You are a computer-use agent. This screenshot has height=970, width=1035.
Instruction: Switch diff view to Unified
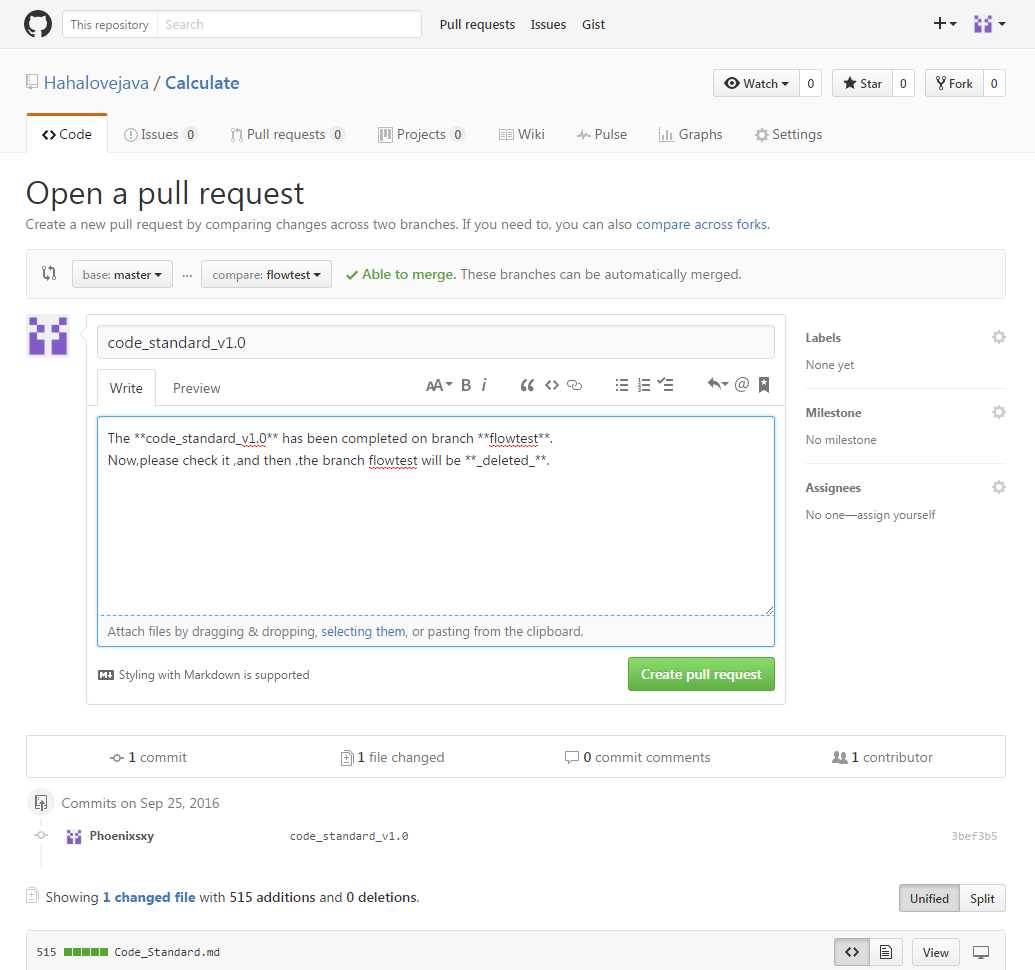point(929,899)
